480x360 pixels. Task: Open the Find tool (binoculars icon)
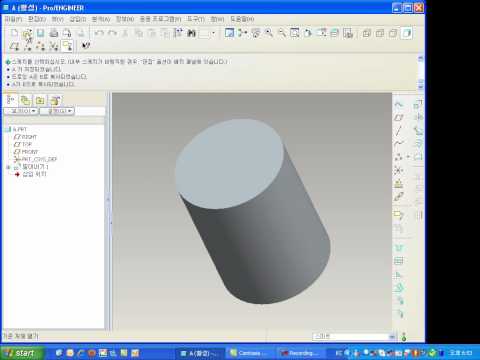(192, 33)
